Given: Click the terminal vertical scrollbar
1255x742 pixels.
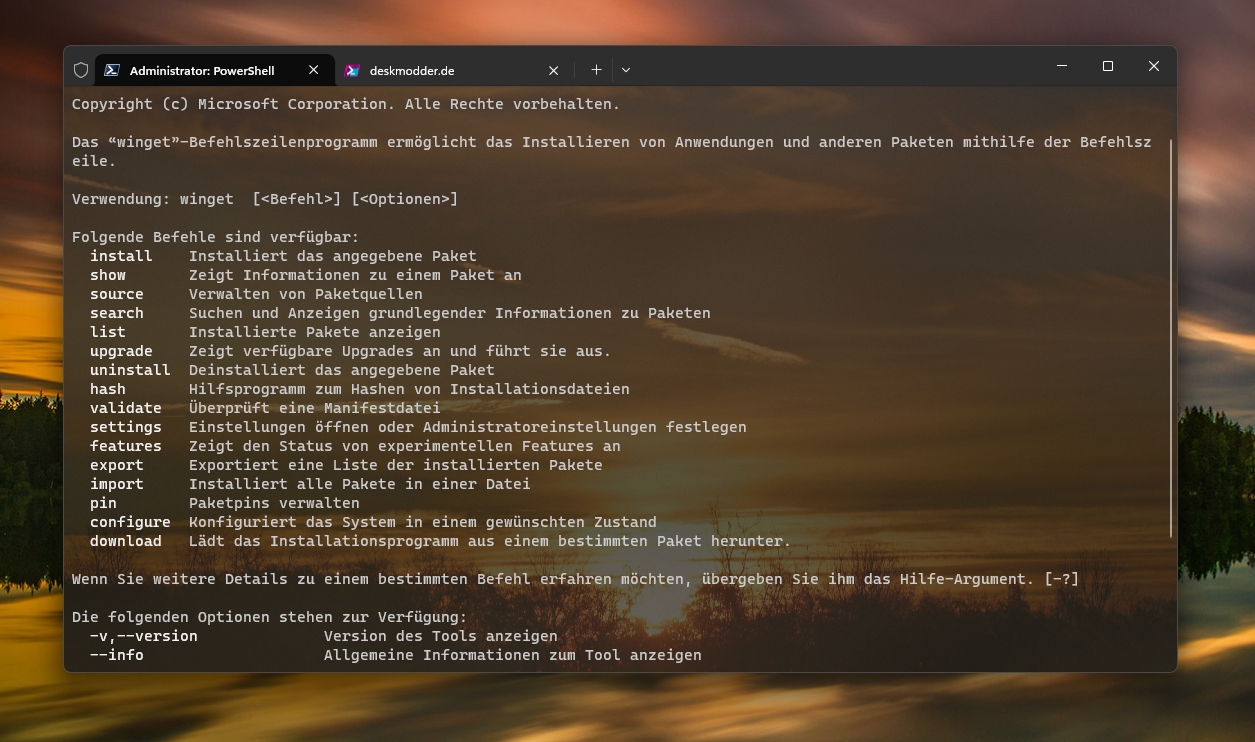Looking at the screenshot, I should pyautogui.click(x=1173, y=338).
